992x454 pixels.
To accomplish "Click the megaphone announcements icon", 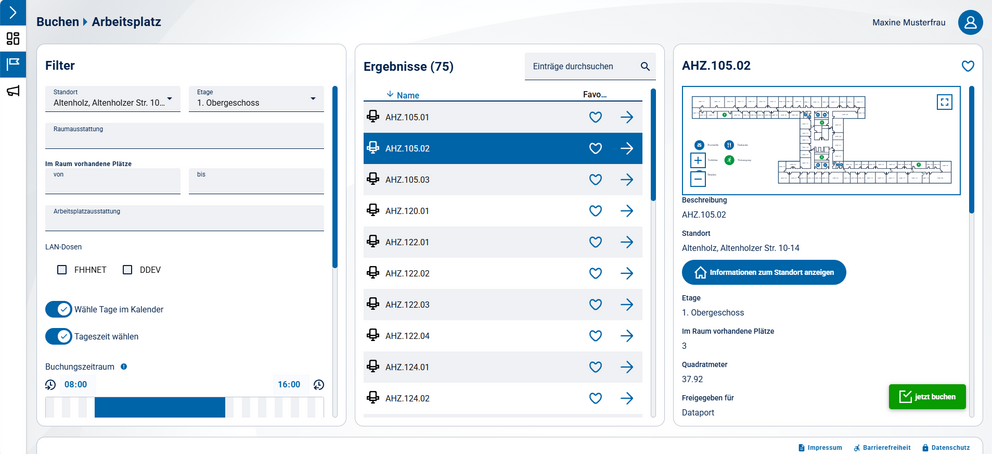I will click(13, 91).
